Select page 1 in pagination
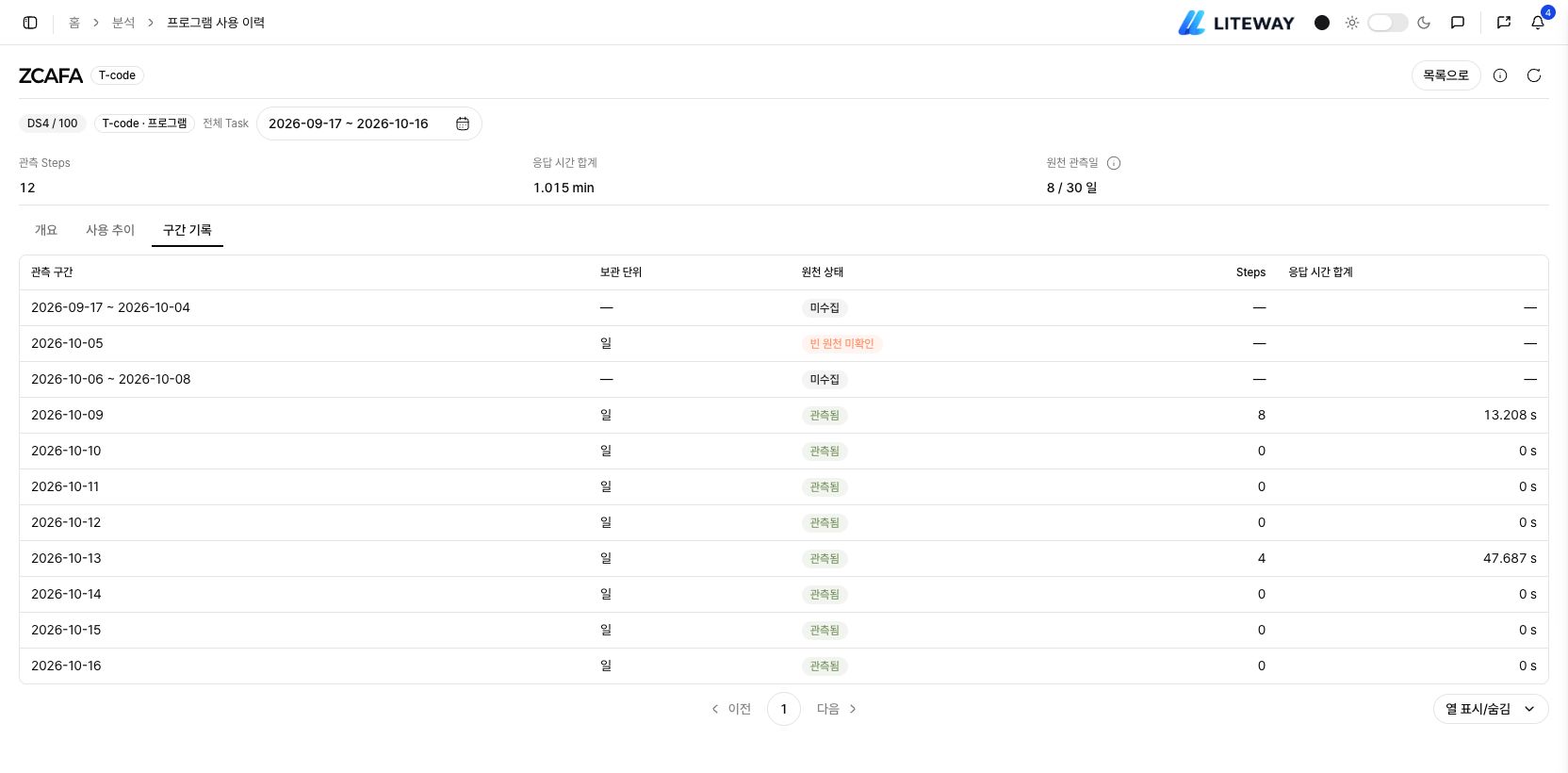Image resolution: width=1568 pixels, height=773 pixels. [x=784, y=709]
